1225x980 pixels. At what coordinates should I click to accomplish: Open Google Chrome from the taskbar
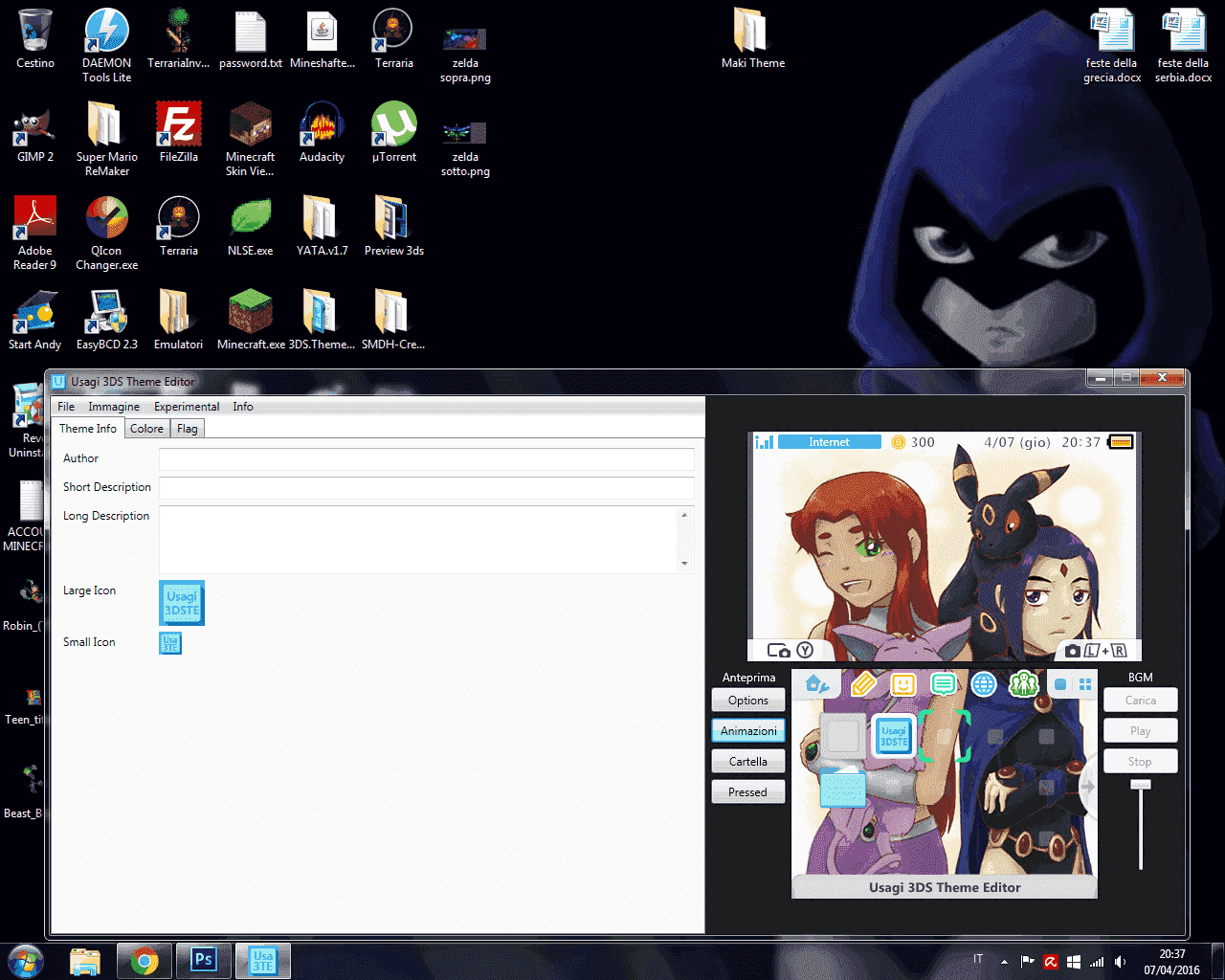pyautogui.click(x=145, y=960)
